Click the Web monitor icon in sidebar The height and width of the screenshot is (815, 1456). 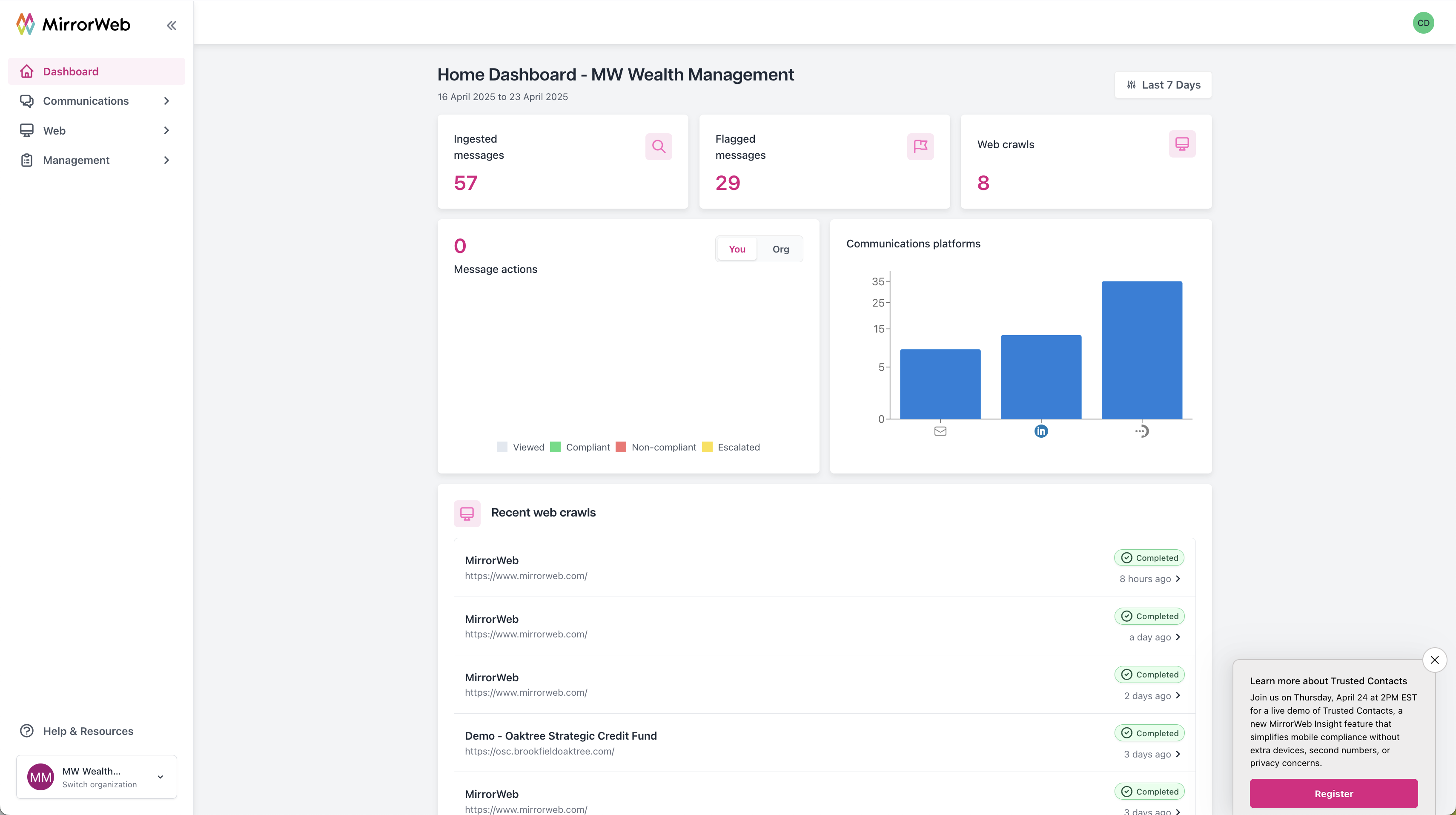pos(26,131)
